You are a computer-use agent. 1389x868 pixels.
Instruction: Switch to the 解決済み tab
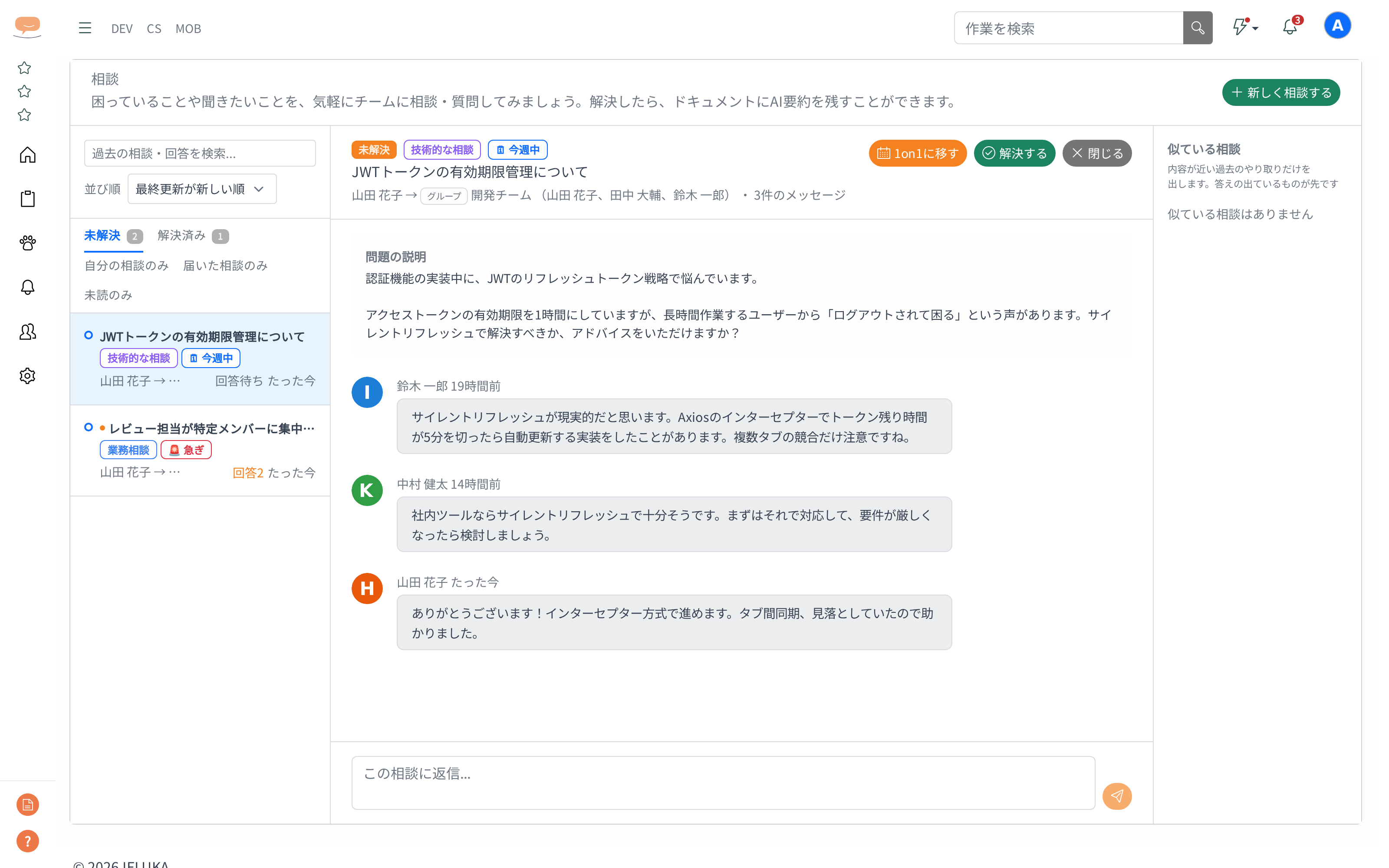[x=193, y=236]
